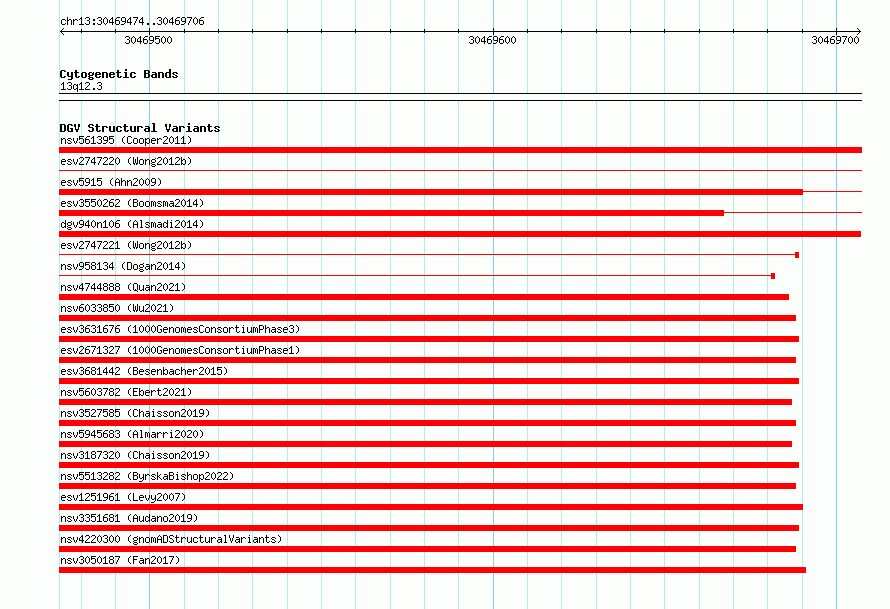Click esv3550262 (Boomsma2014) variant label
The height and width of the screenshot is (609, 890).
132,203
